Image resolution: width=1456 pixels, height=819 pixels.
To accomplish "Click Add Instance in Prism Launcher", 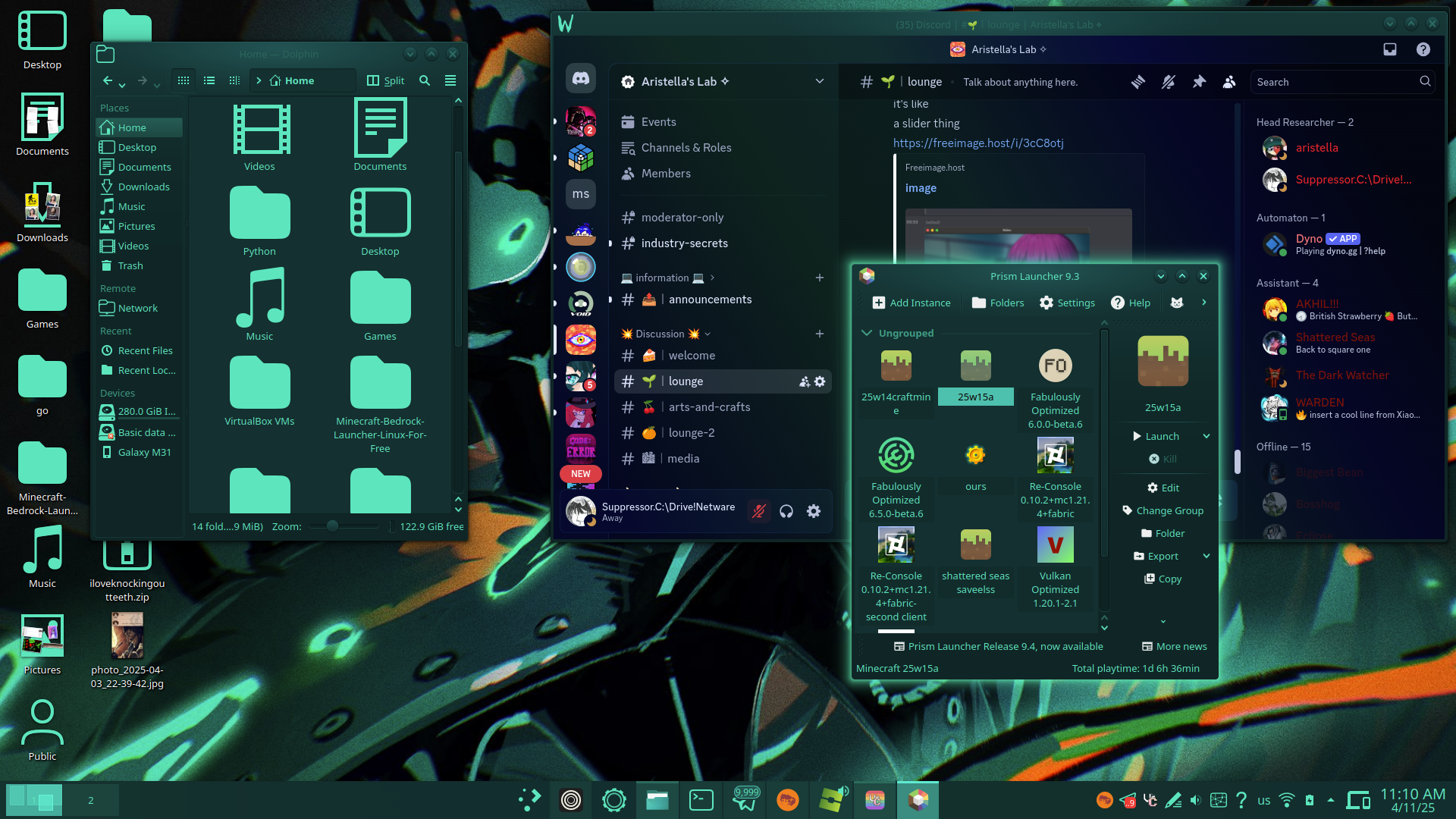I will click(x=912, y=303).
